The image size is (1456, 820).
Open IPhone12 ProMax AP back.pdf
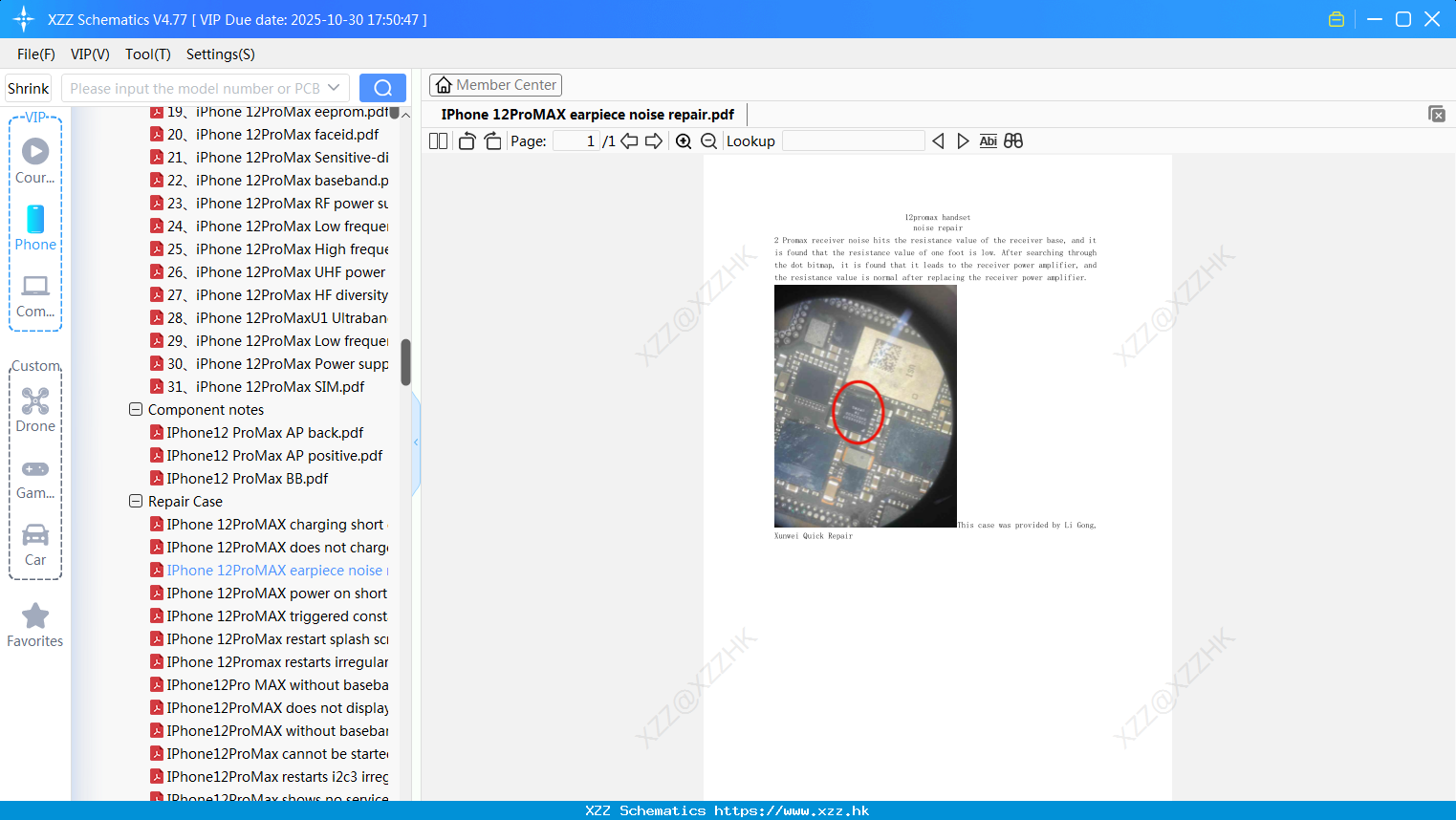pyautogui.click(x=257, y=432)
